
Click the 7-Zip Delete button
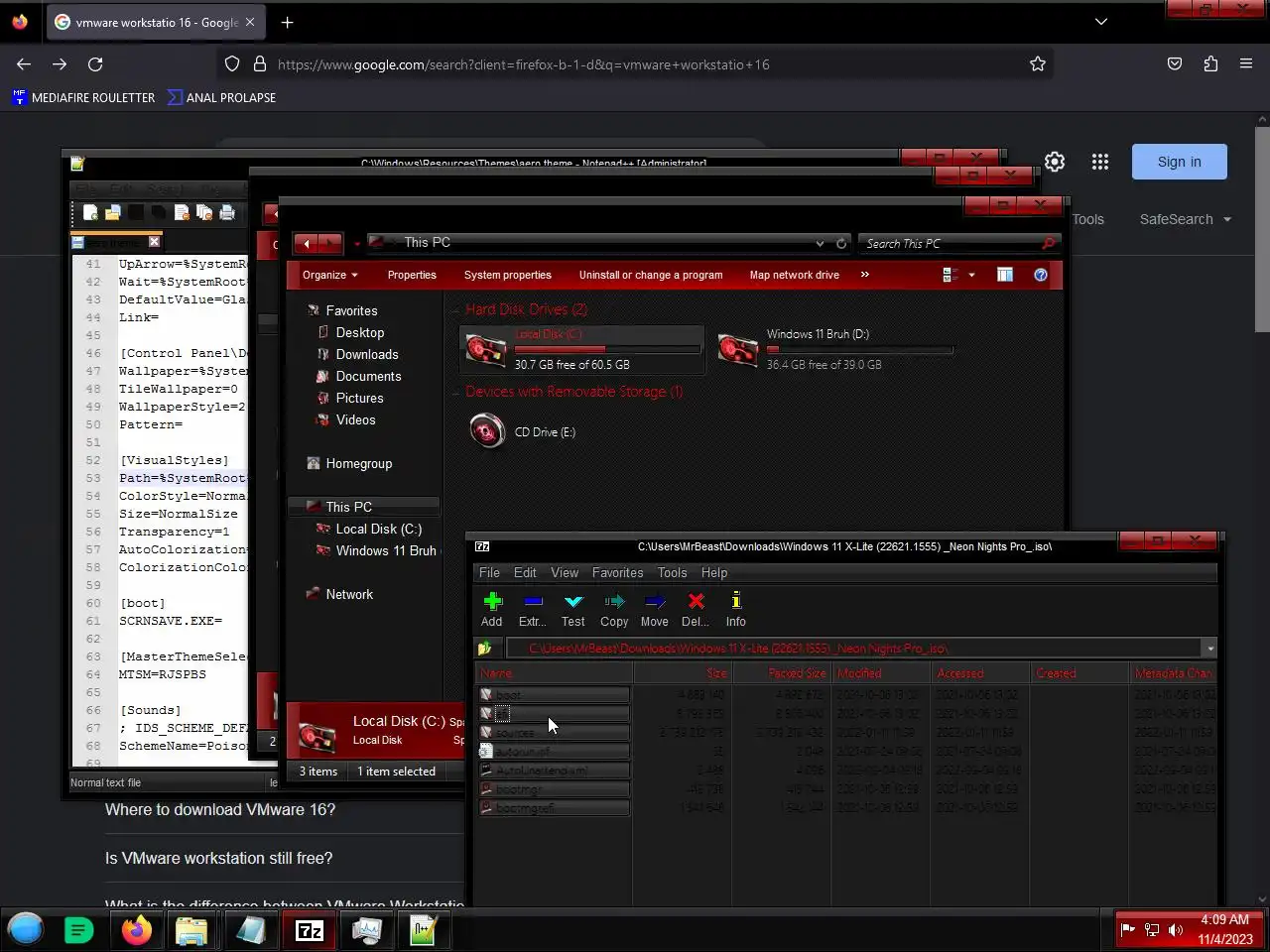(696, 610)
